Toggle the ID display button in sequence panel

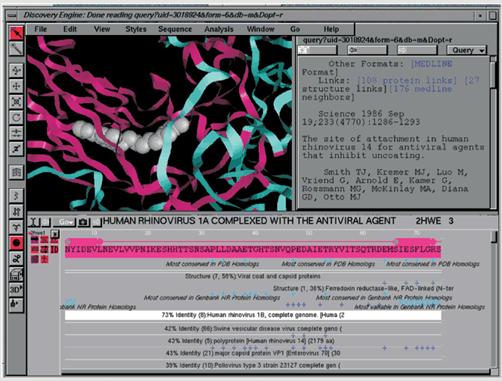[x=55, y=249]
